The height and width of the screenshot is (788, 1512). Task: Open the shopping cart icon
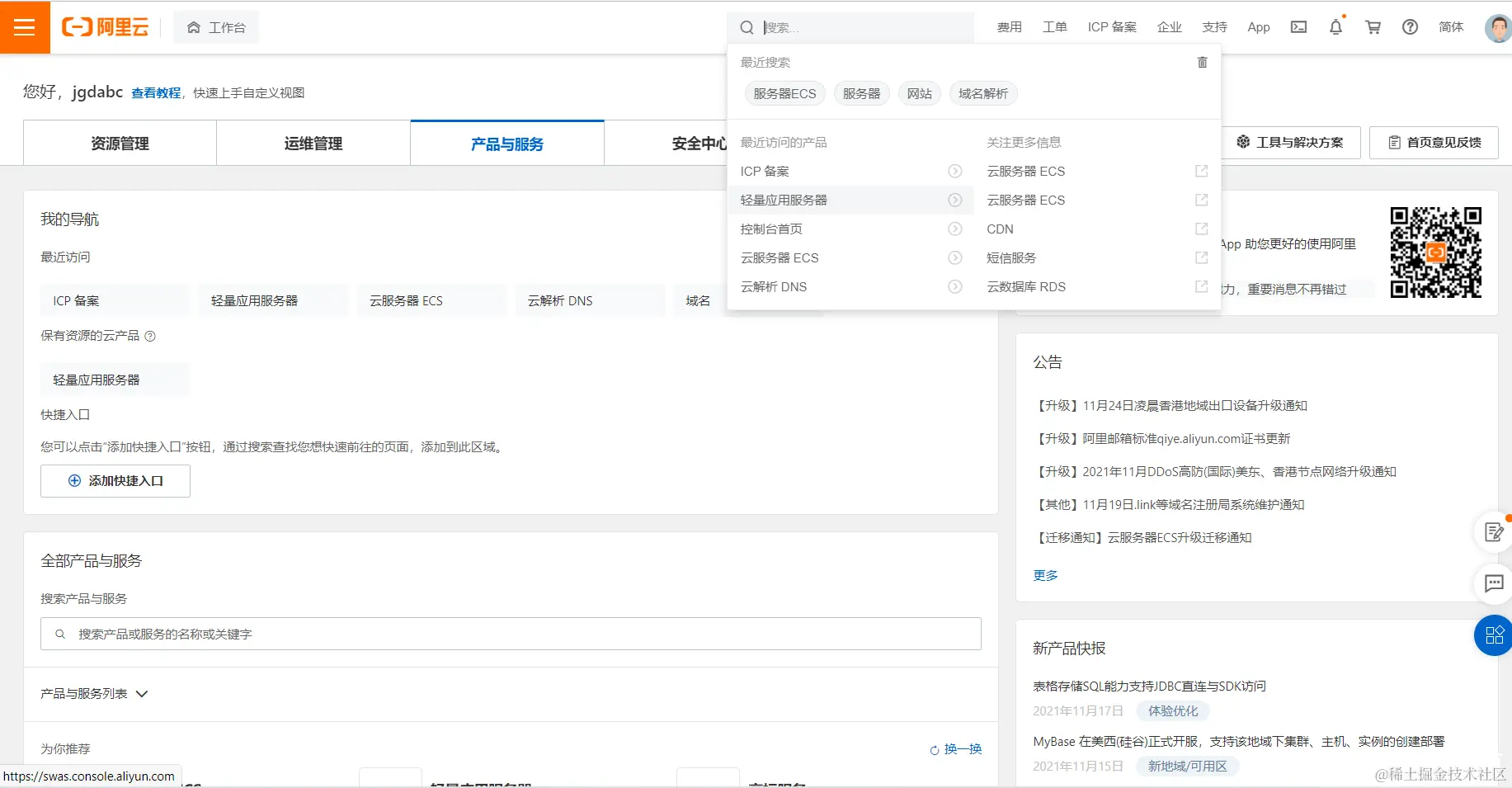[x=1373, y=27]
